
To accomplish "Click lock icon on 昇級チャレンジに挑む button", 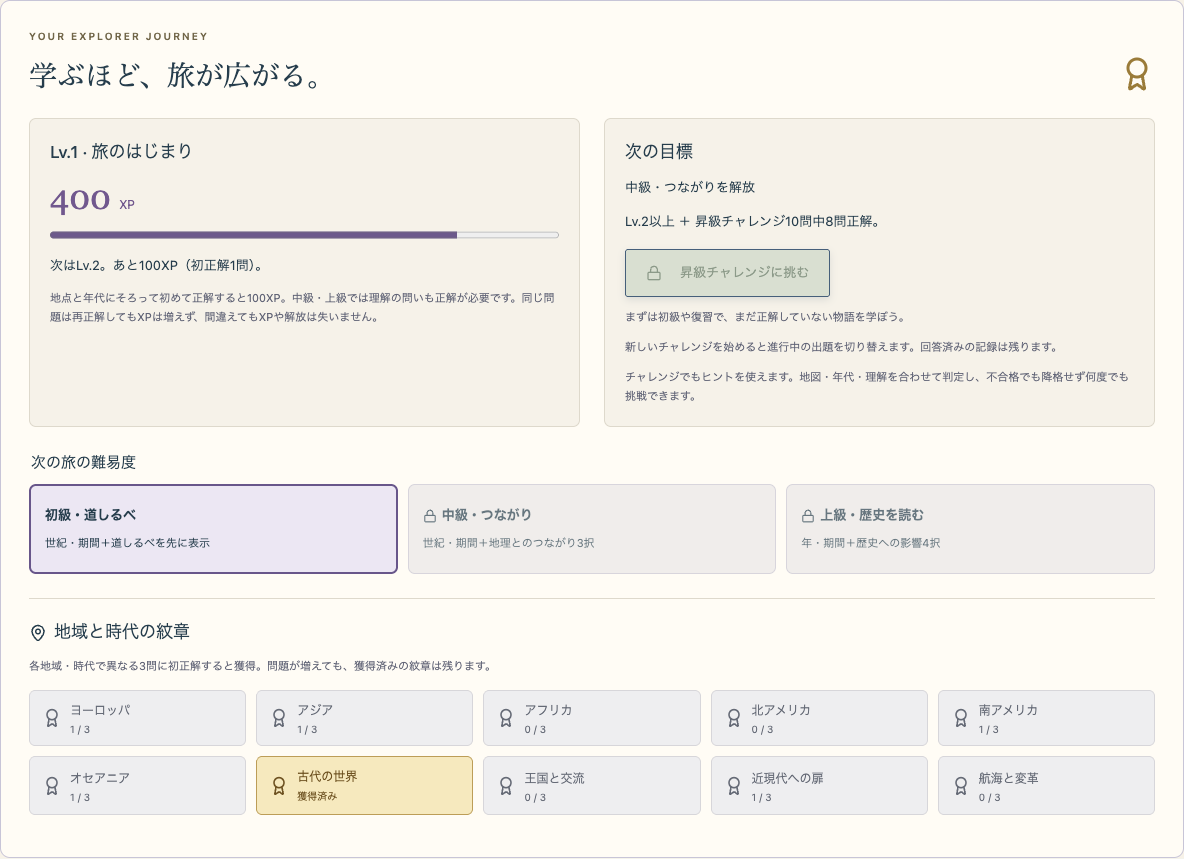I will [x=654, y=273].
